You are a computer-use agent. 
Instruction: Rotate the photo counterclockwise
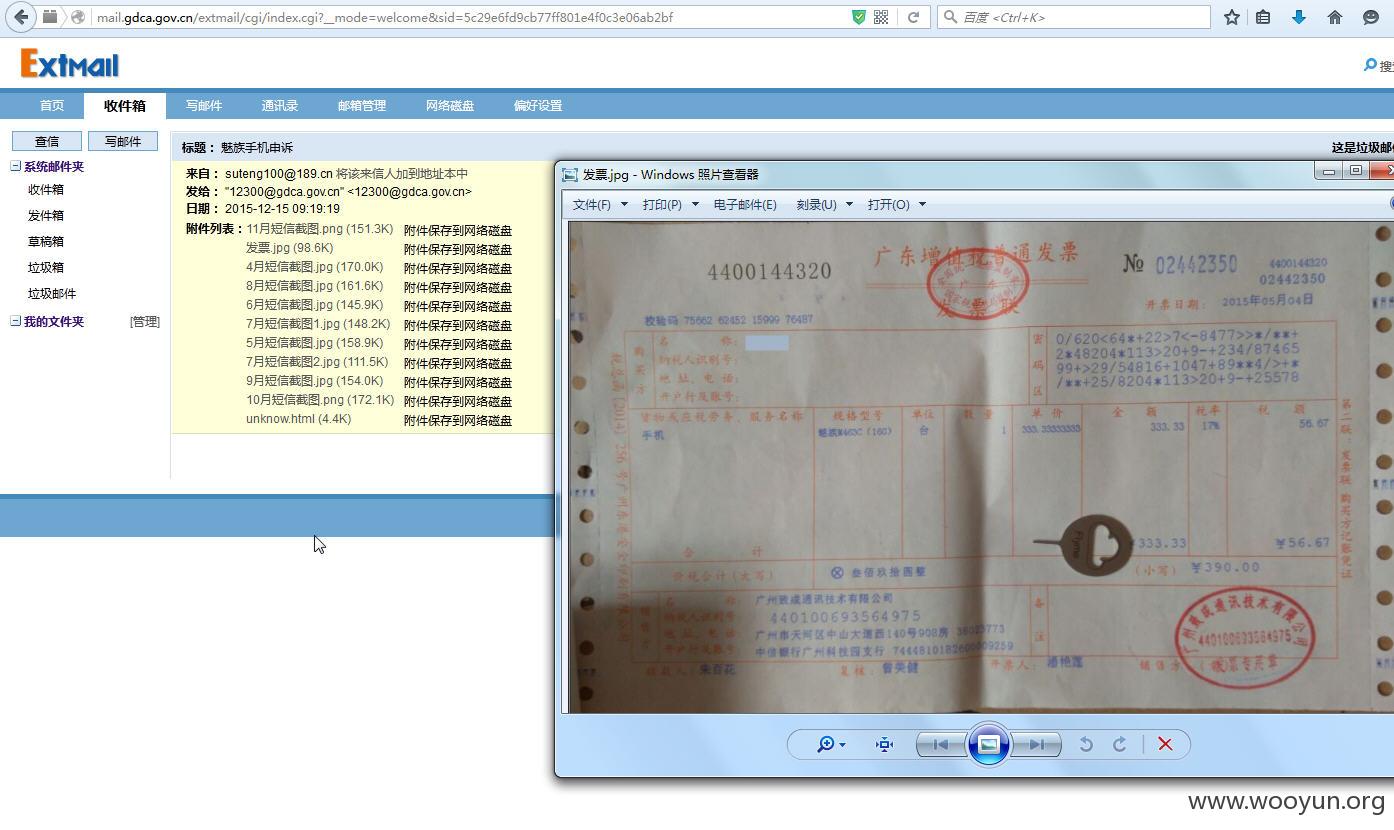point(1086,744)
